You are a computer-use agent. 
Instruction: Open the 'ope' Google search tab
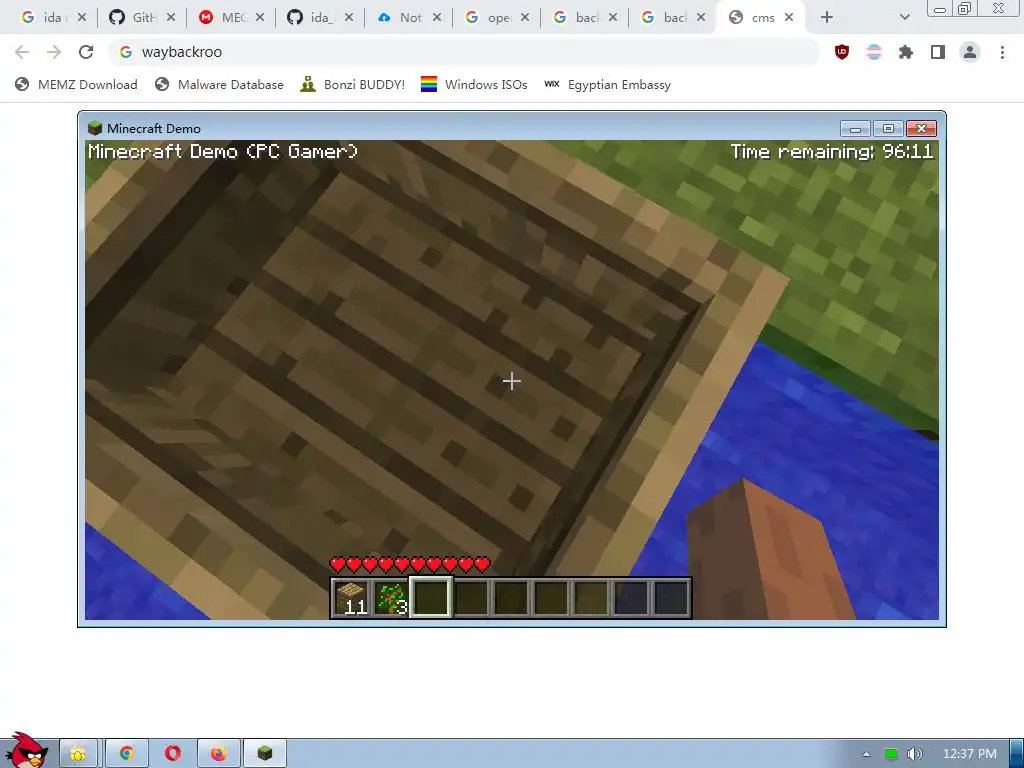498,18
